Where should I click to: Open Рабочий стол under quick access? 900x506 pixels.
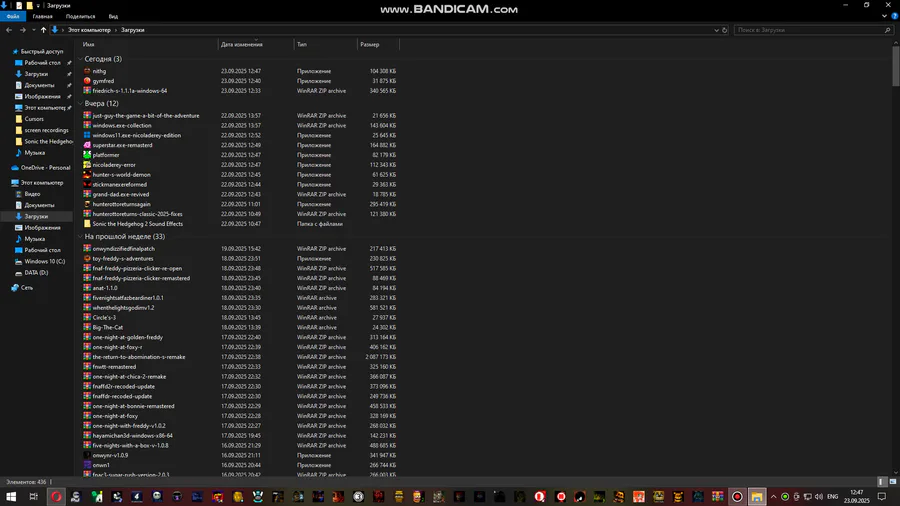(x=42, y=63)
